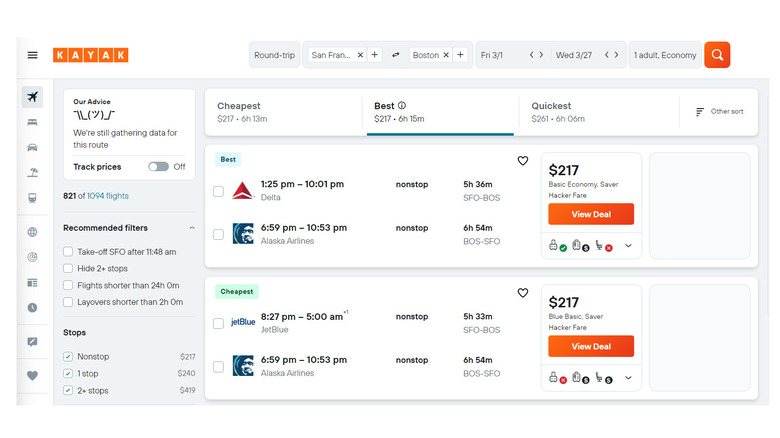This screenshot has height=438, width=780.
Task: Collapse the Recommended filters section
Action: [x=192, y=228]
